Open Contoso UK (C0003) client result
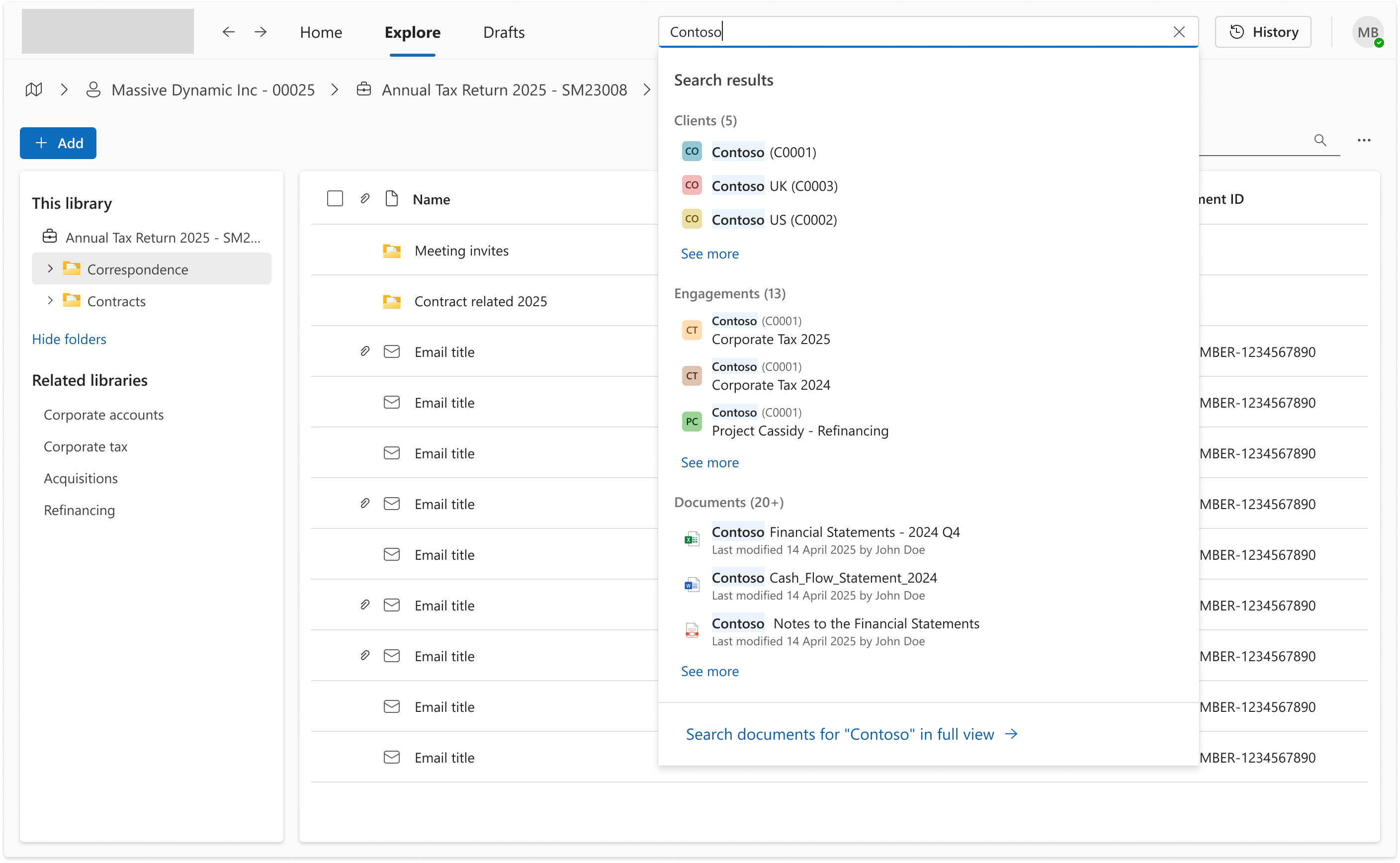The width and height of the screenshot is (1400, 863). tap(760, 185)
